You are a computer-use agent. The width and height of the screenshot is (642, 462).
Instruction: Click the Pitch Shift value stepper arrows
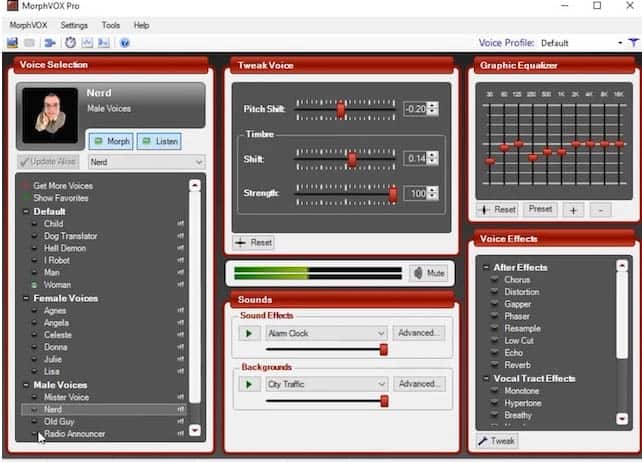pos(433,109)
